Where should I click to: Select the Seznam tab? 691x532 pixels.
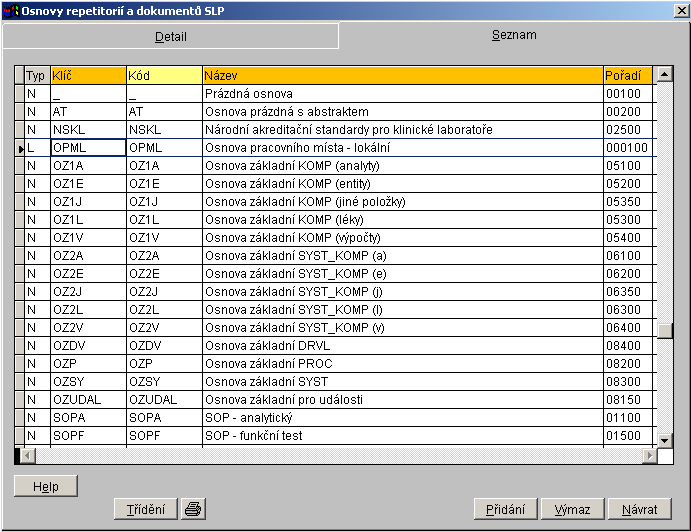click(514, 35)
